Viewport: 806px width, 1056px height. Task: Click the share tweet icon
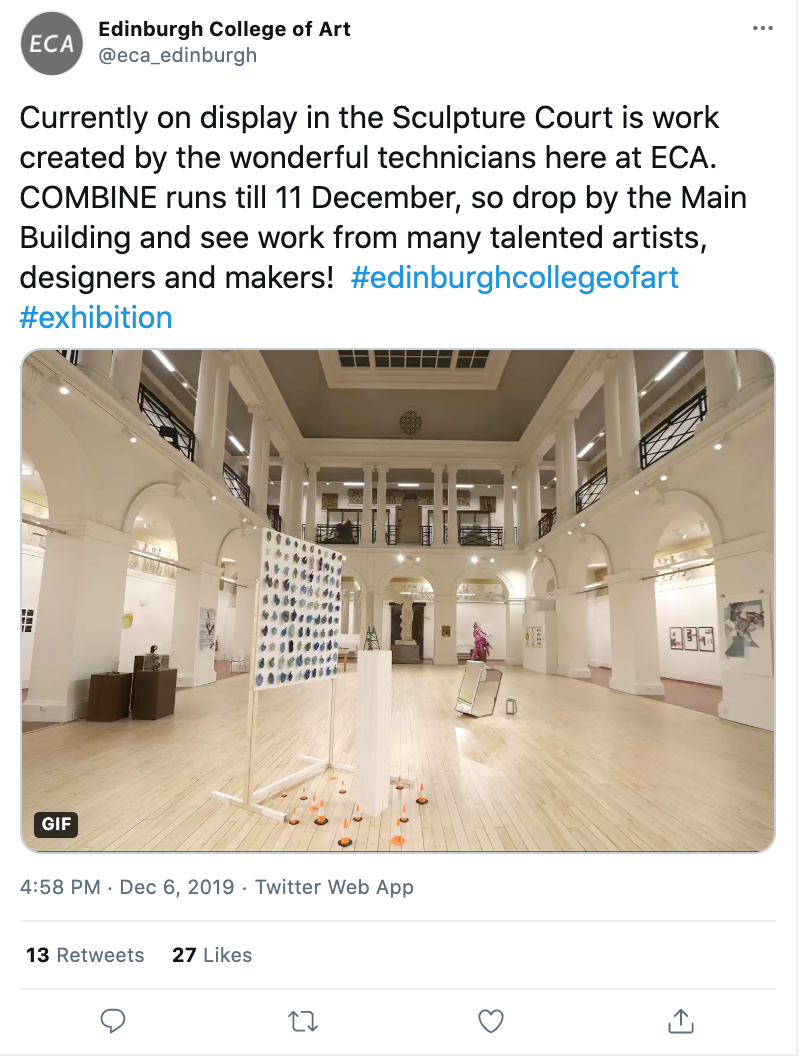(680, 1020)
